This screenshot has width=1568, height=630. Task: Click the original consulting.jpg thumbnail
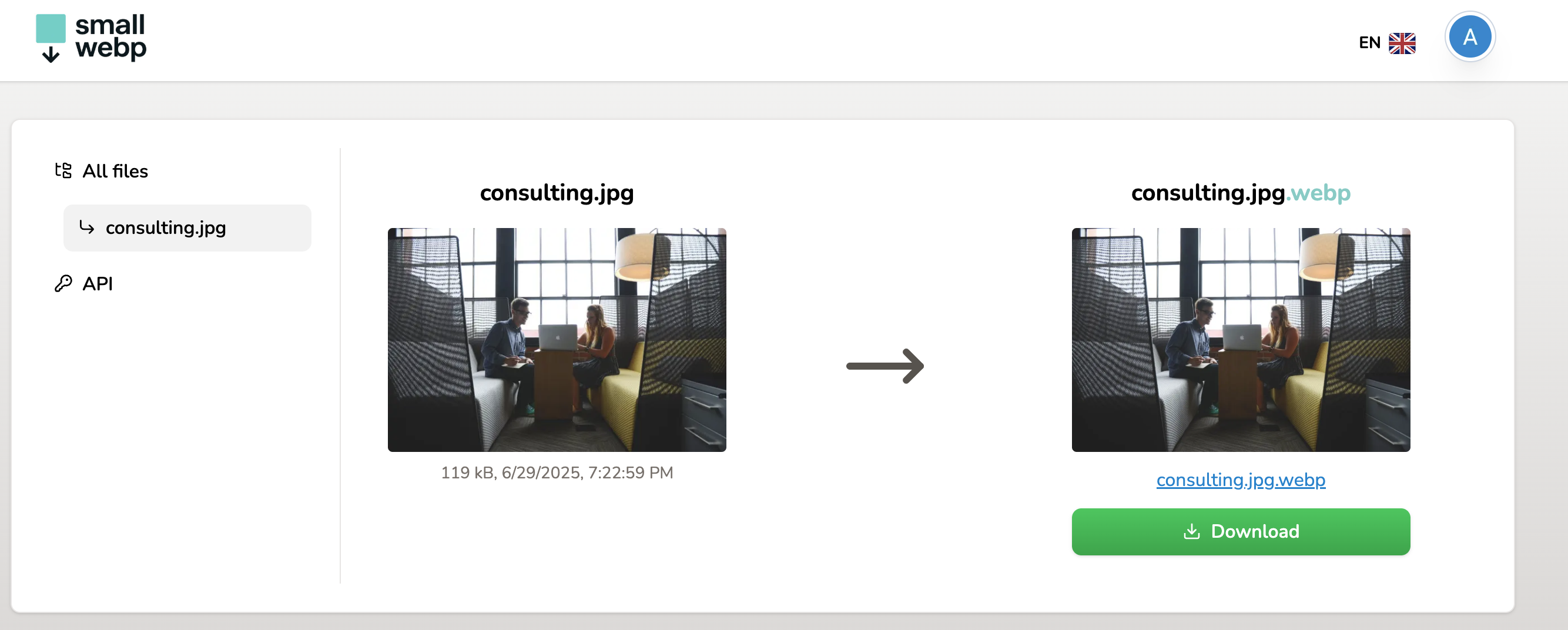pos(557,340)
